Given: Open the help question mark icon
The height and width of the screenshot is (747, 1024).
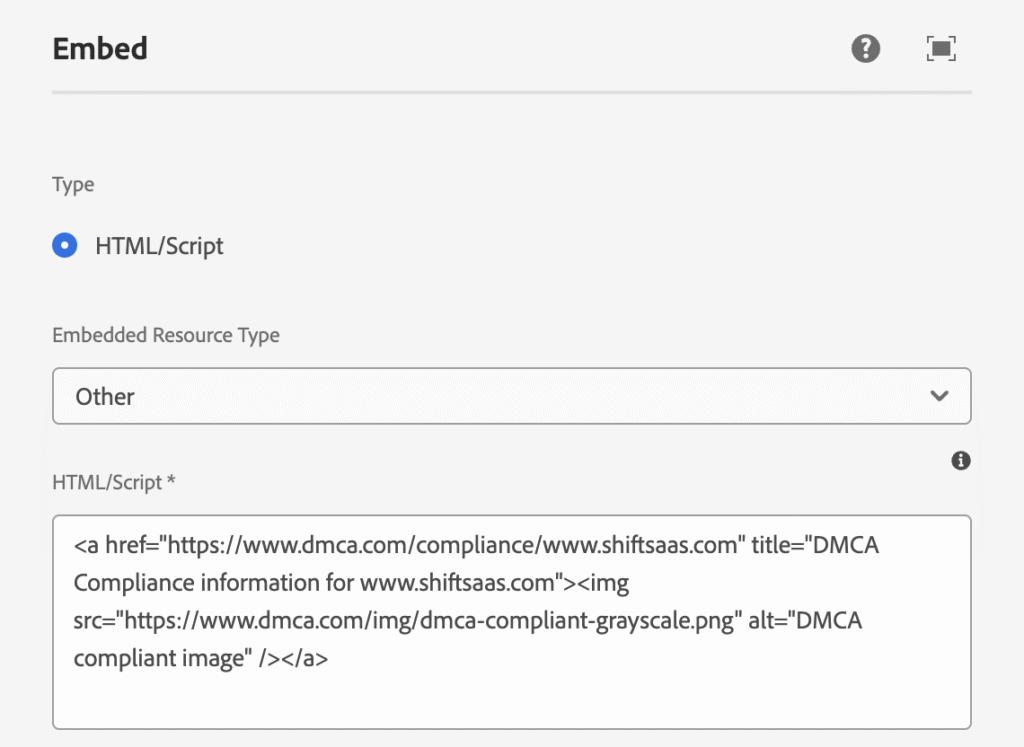Looking at the screenshot, I should coord(865,48).
